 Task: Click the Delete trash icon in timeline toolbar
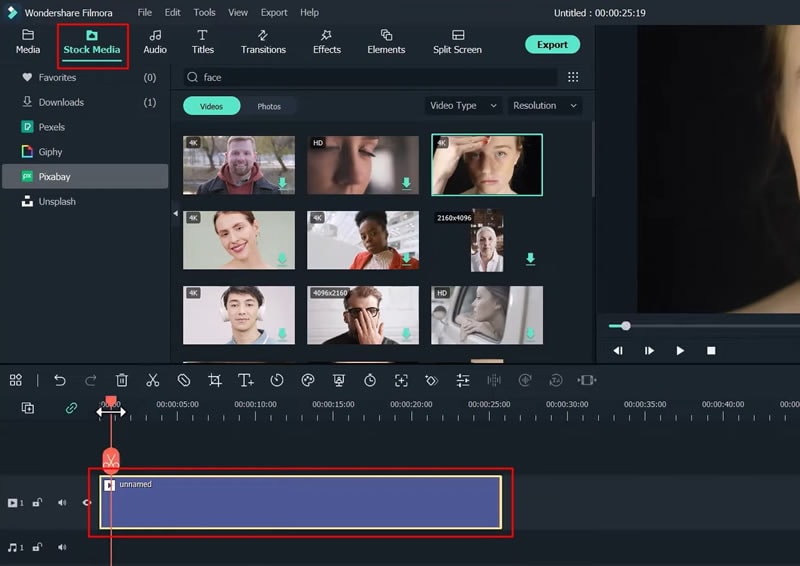tap(122, 380)
